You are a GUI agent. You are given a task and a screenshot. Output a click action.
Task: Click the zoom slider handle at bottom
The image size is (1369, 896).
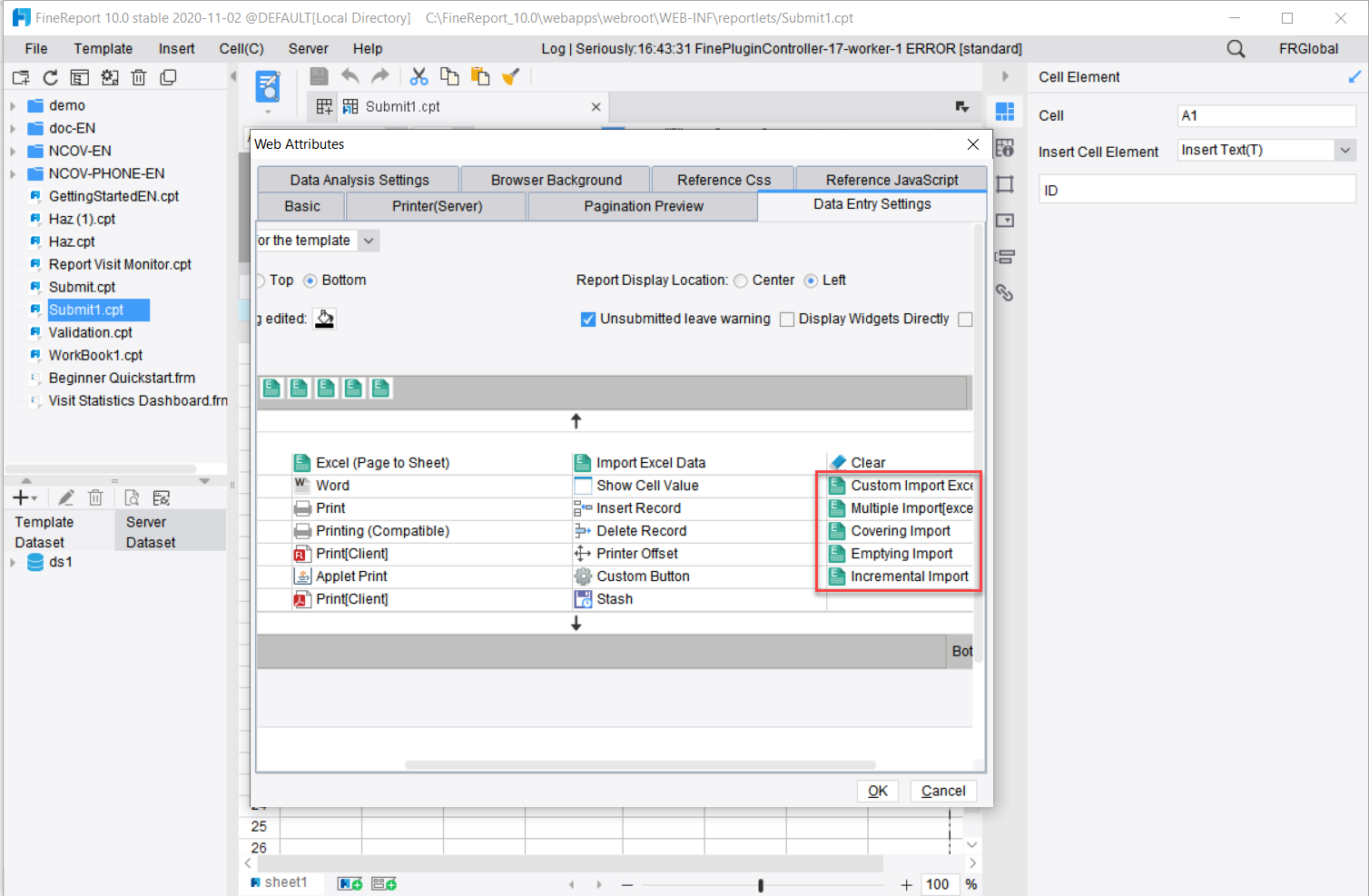pos(761,885)
